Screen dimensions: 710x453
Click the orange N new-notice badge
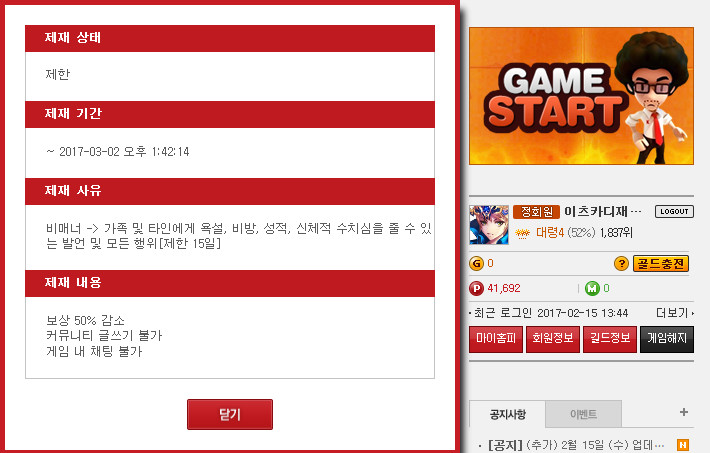(683, 445)
